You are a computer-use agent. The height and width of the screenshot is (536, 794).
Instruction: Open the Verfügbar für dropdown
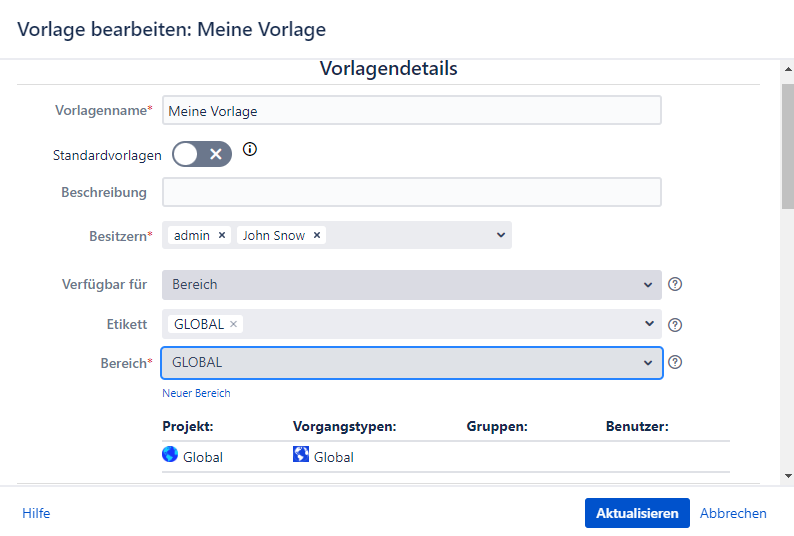pos(647,284)
